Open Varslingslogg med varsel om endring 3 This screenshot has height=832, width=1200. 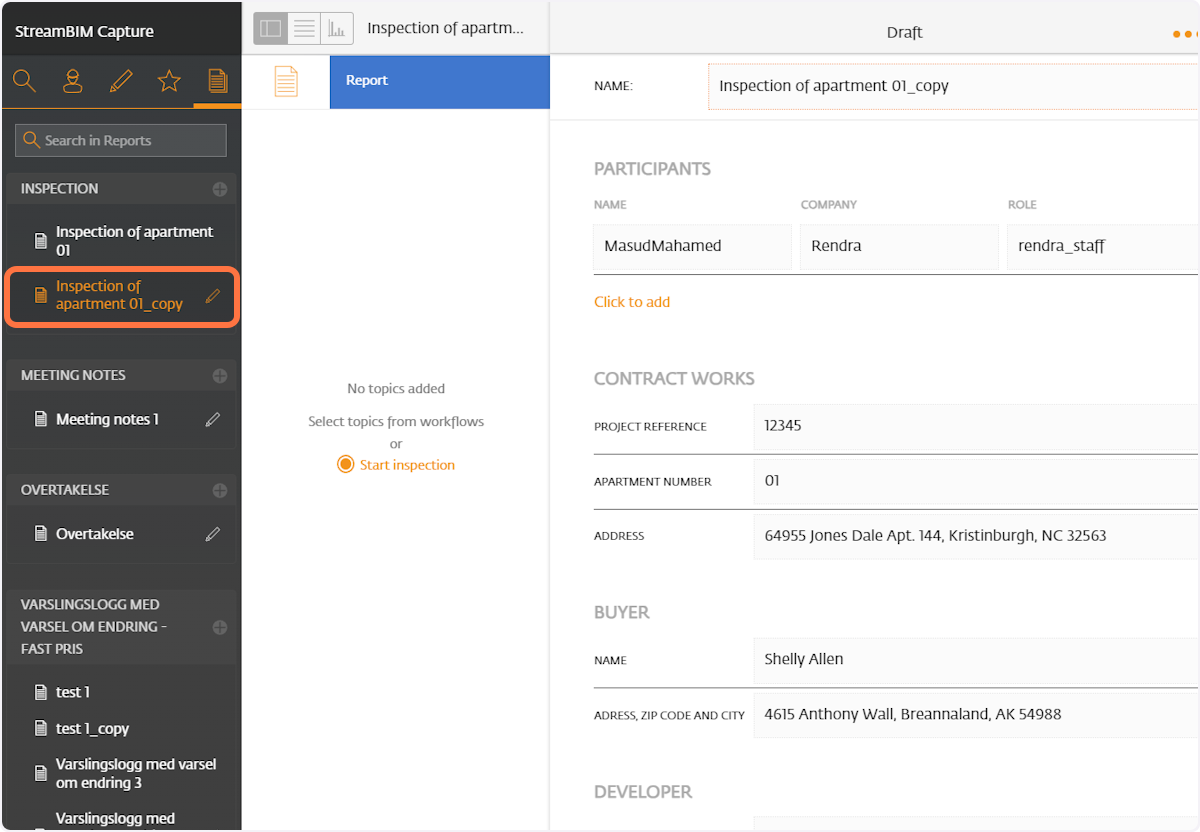click(x=136, y=773)
